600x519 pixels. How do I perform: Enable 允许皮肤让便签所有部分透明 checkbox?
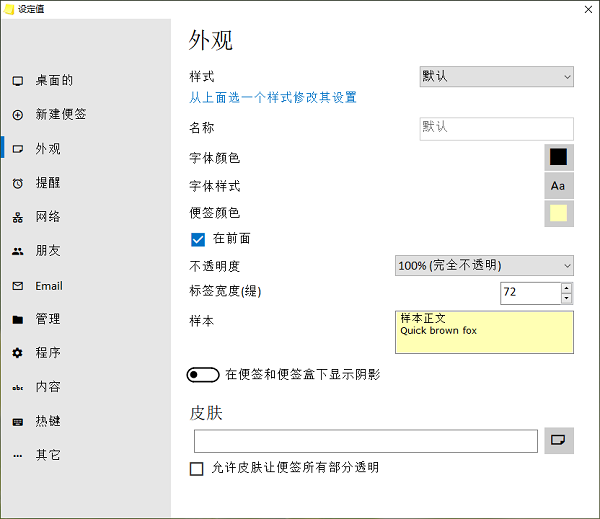click(x=197, y=468)
